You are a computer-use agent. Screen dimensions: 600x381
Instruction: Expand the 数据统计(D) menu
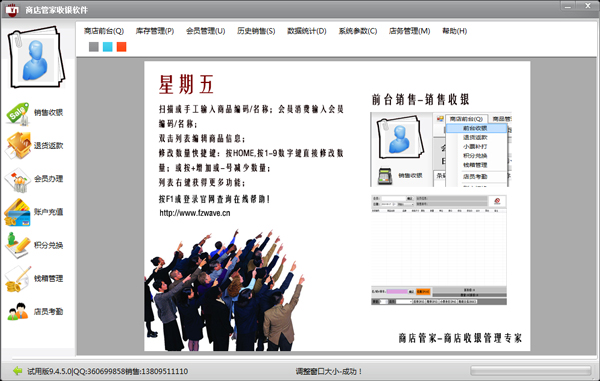pyautogui.click(x=307, y=31)
